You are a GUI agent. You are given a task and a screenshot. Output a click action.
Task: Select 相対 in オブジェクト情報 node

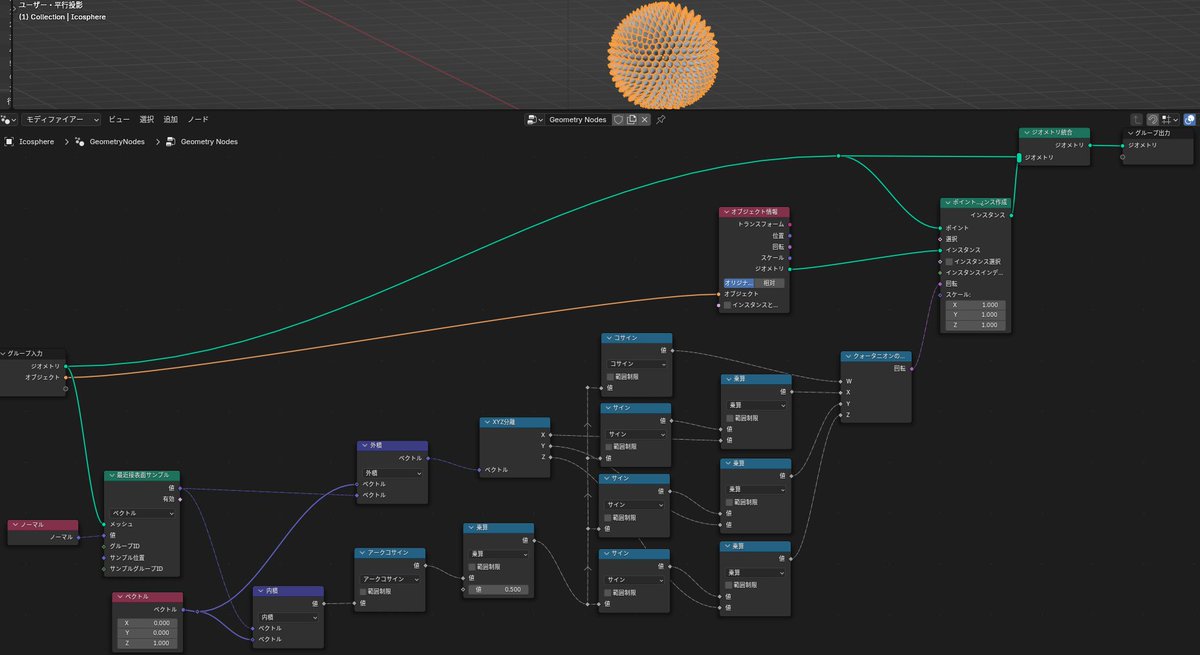point(770,282)
